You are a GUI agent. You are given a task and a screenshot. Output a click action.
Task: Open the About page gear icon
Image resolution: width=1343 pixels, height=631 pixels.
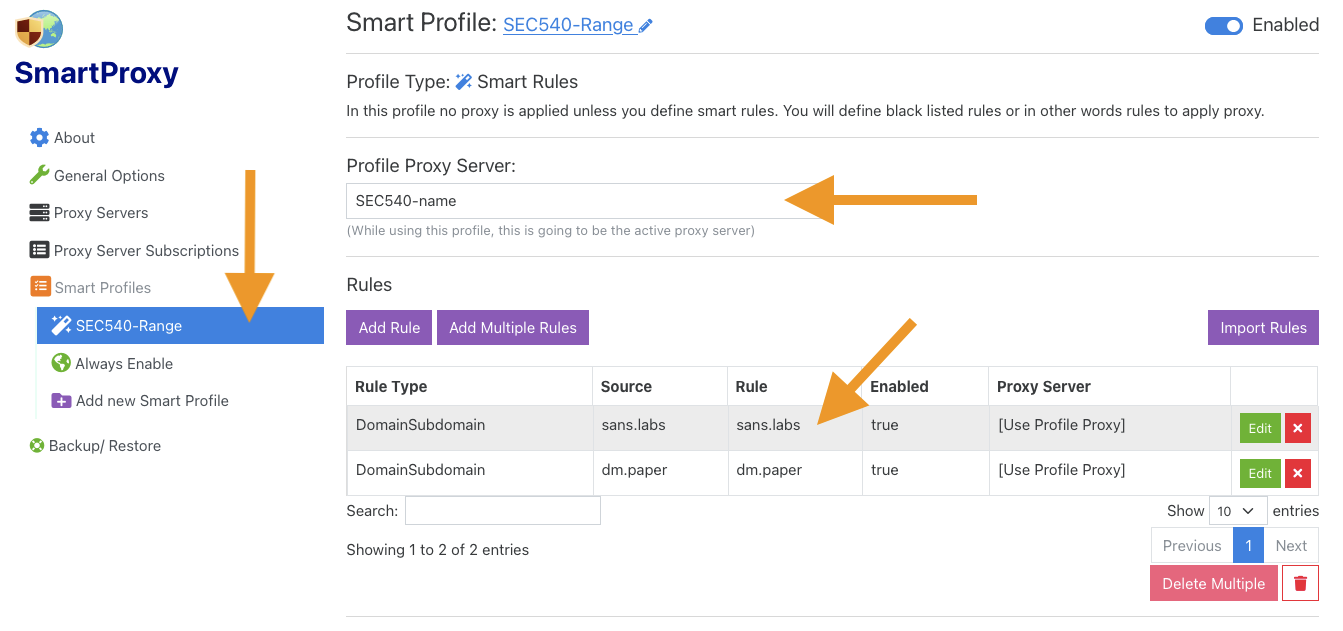(39, 138)
